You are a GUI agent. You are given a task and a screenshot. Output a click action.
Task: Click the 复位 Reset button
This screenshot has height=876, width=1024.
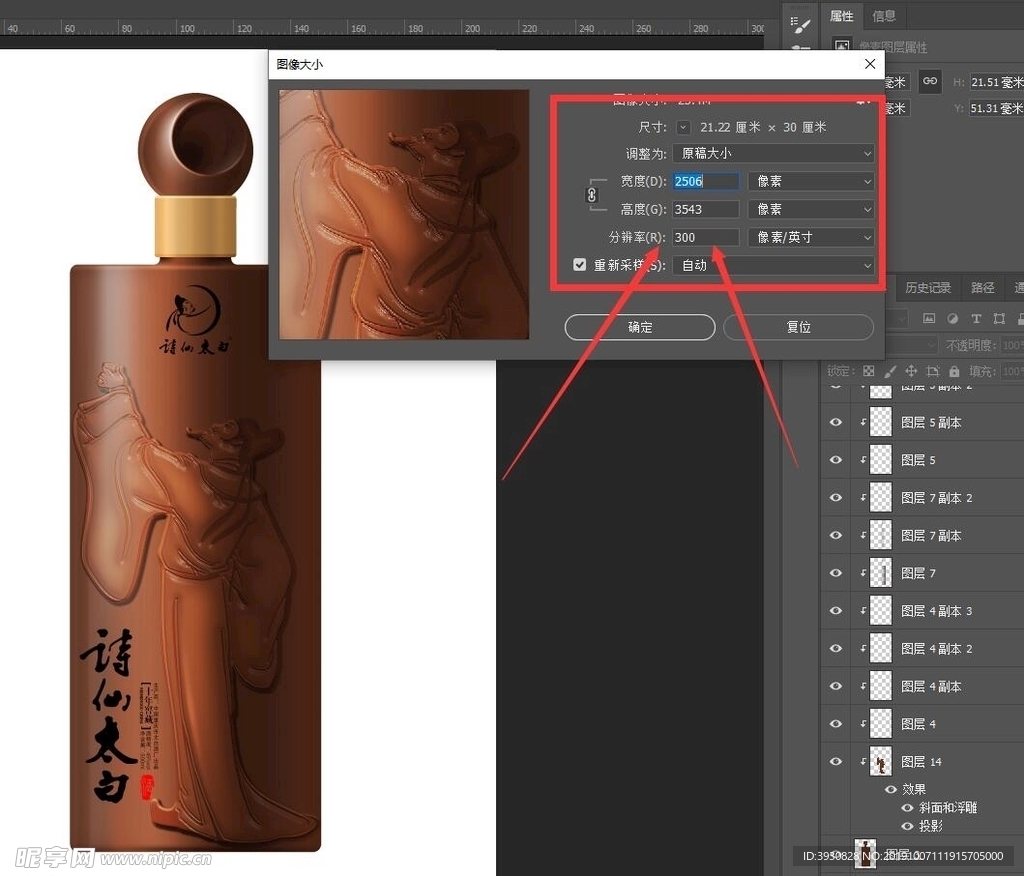[x=798, y=327]
